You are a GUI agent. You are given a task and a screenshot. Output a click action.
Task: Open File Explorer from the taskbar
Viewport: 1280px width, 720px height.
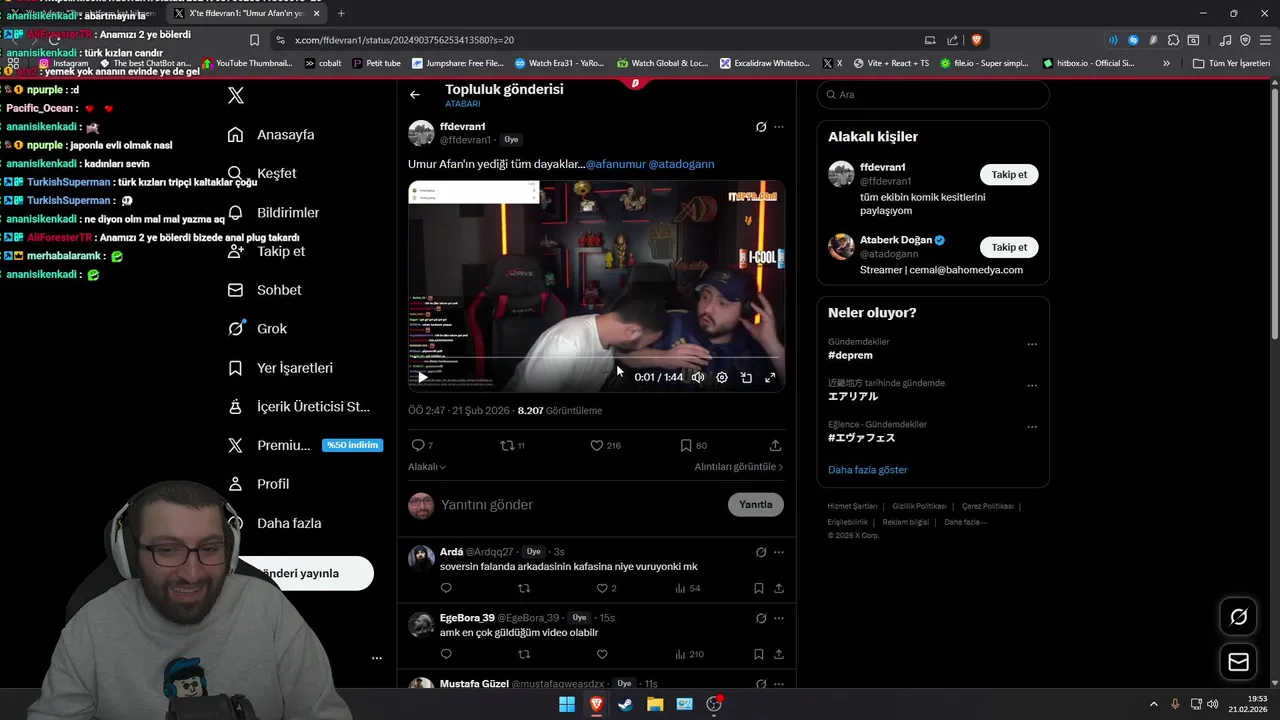(x=655, y=704)
